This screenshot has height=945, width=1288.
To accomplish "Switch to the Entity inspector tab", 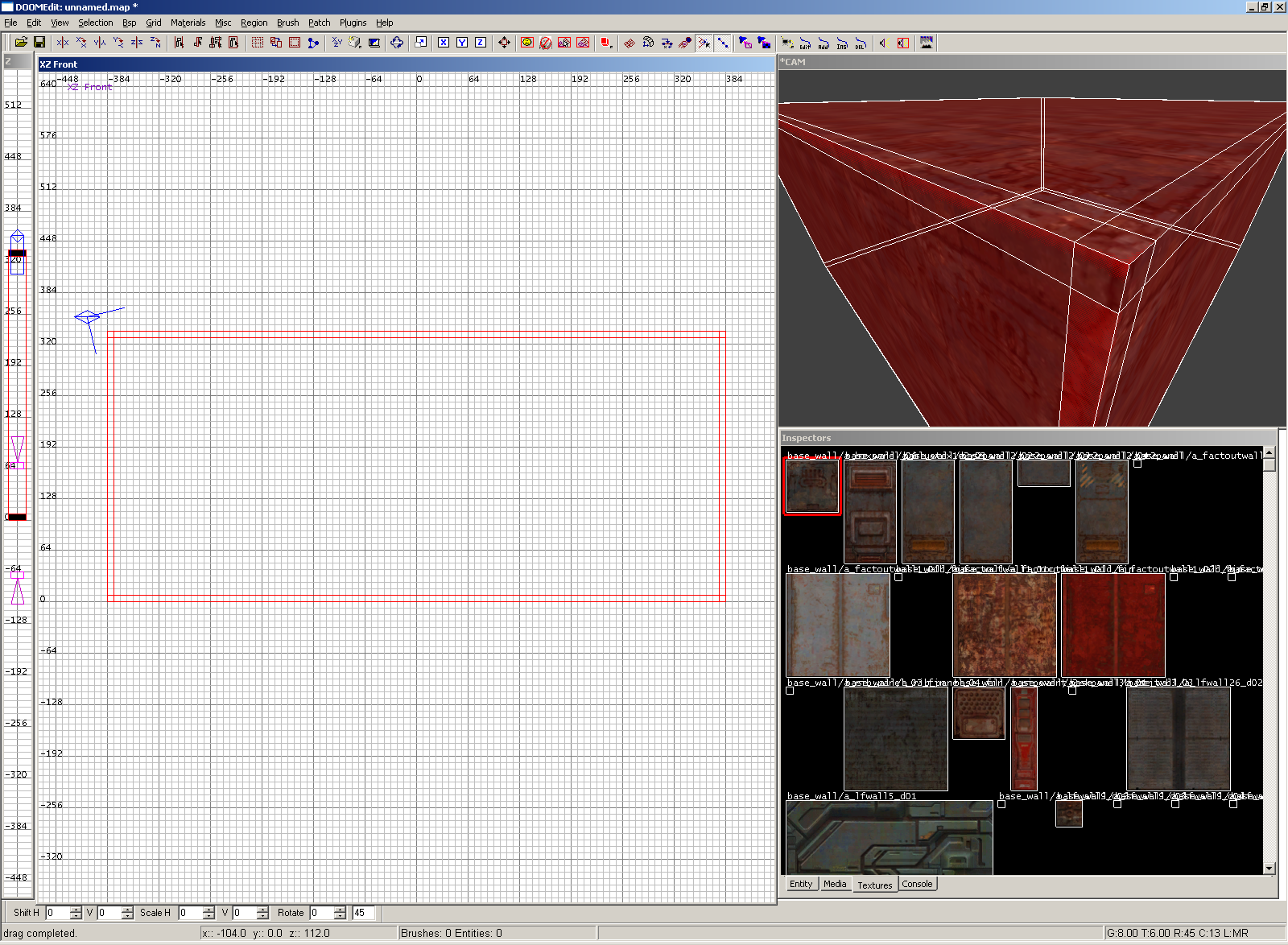I will [x=801, y=884].
